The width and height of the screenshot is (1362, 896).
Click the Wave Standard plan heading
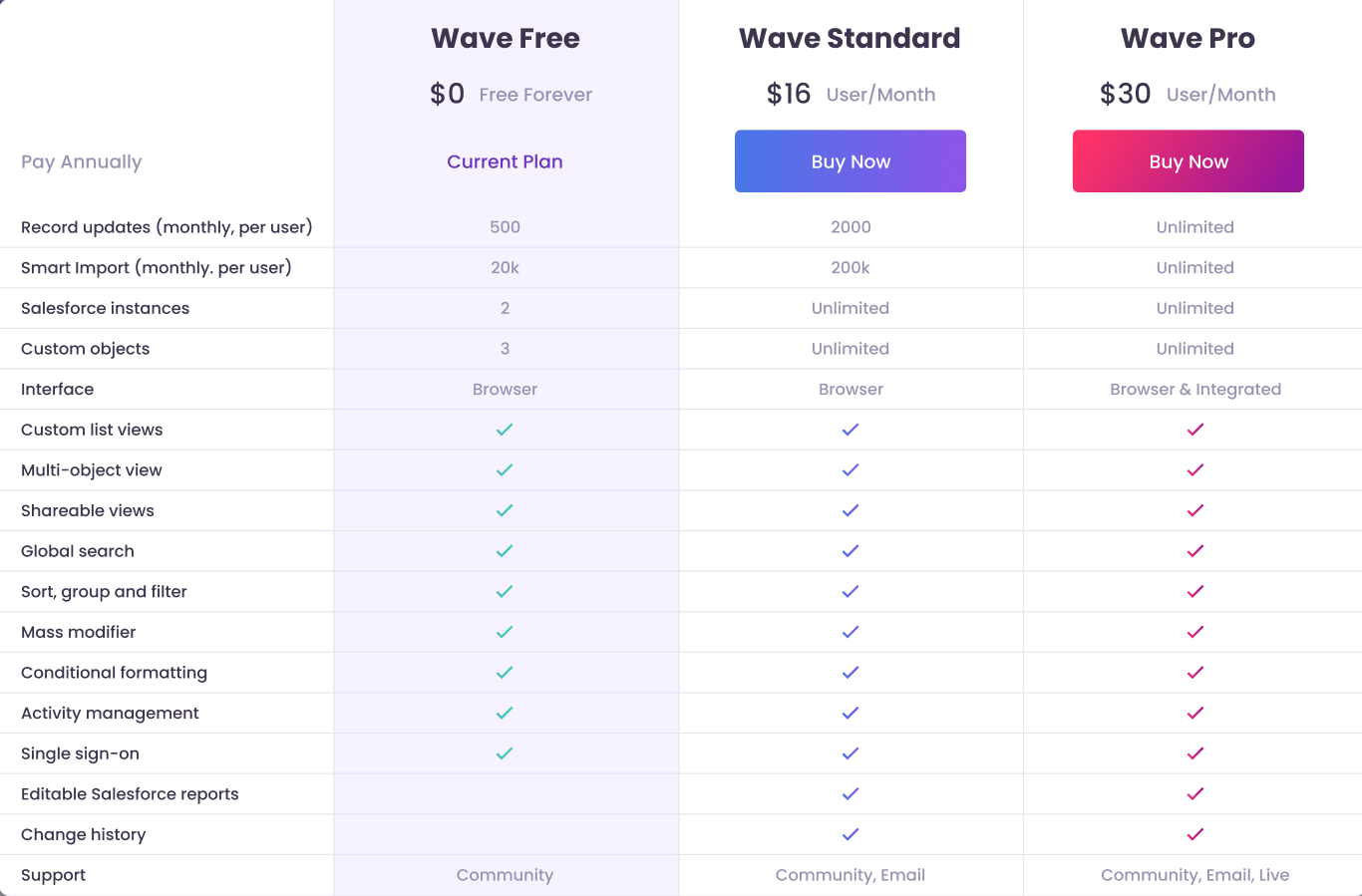tap(850, 38)
